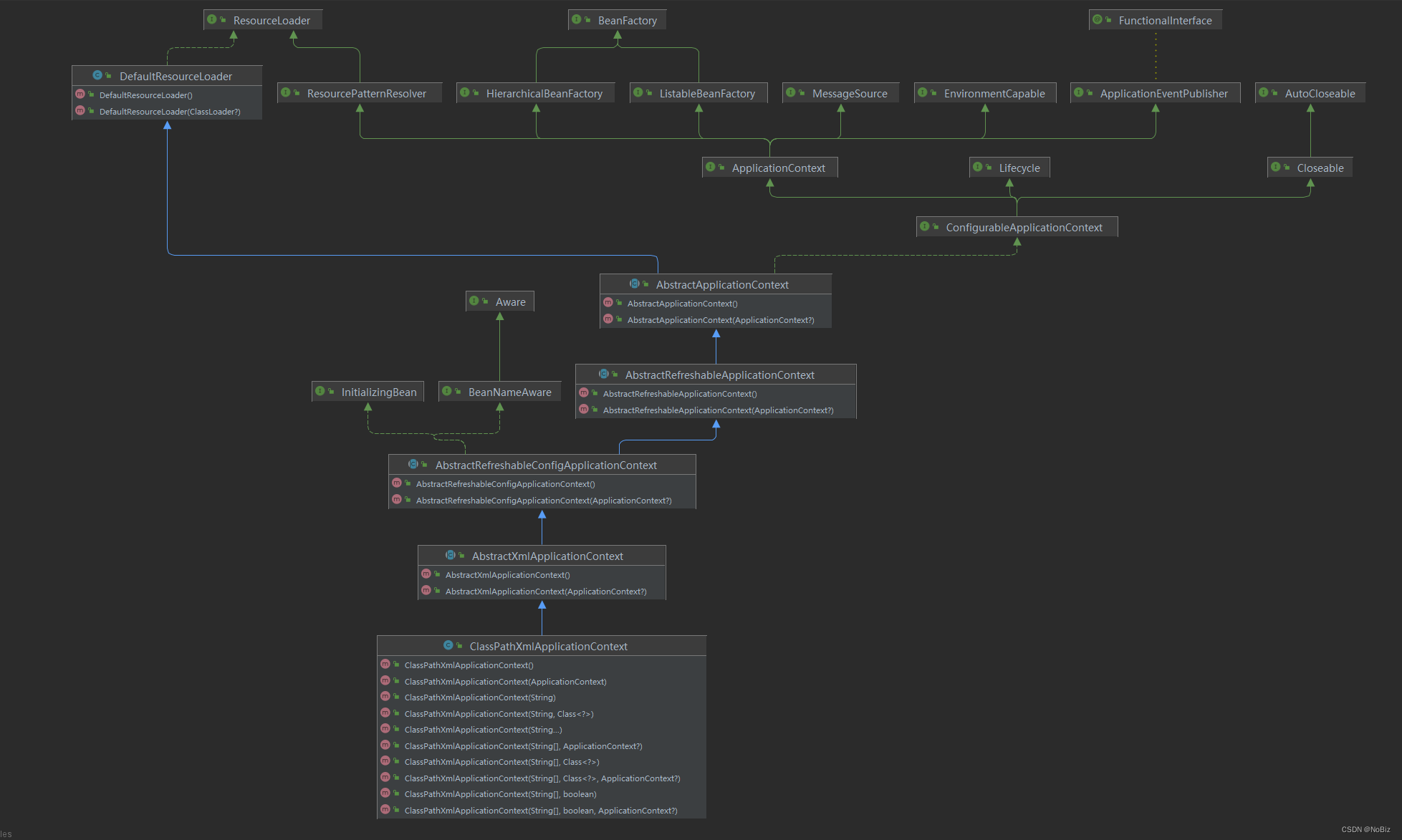Click the interface icon beside Lifecycle
Viewport: 1402px width, 840px height.
click(x=978, y=168)
